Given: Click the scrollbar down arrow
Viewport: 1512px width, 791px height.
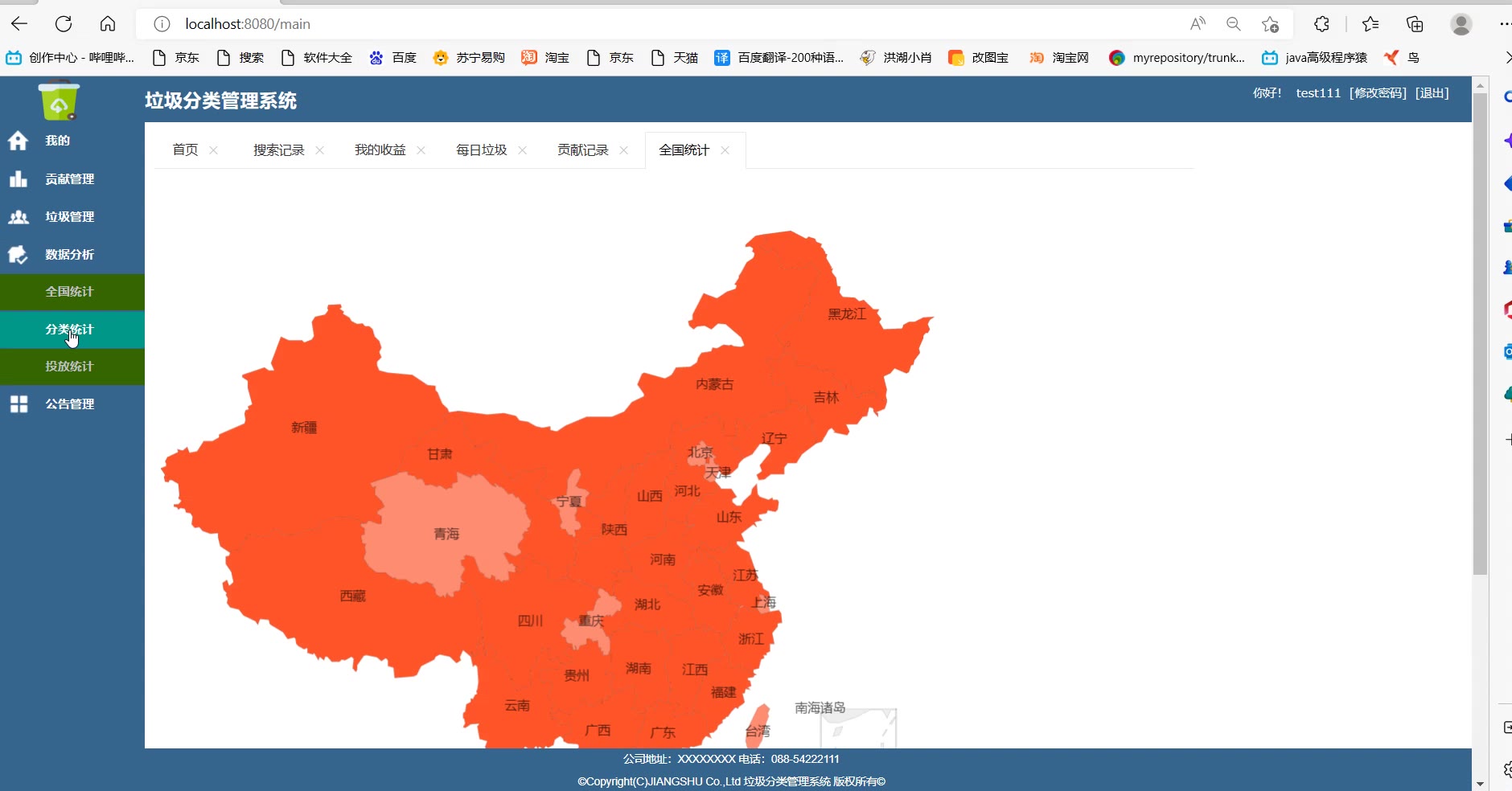Looking at the screenshot, I should 1480,783.
